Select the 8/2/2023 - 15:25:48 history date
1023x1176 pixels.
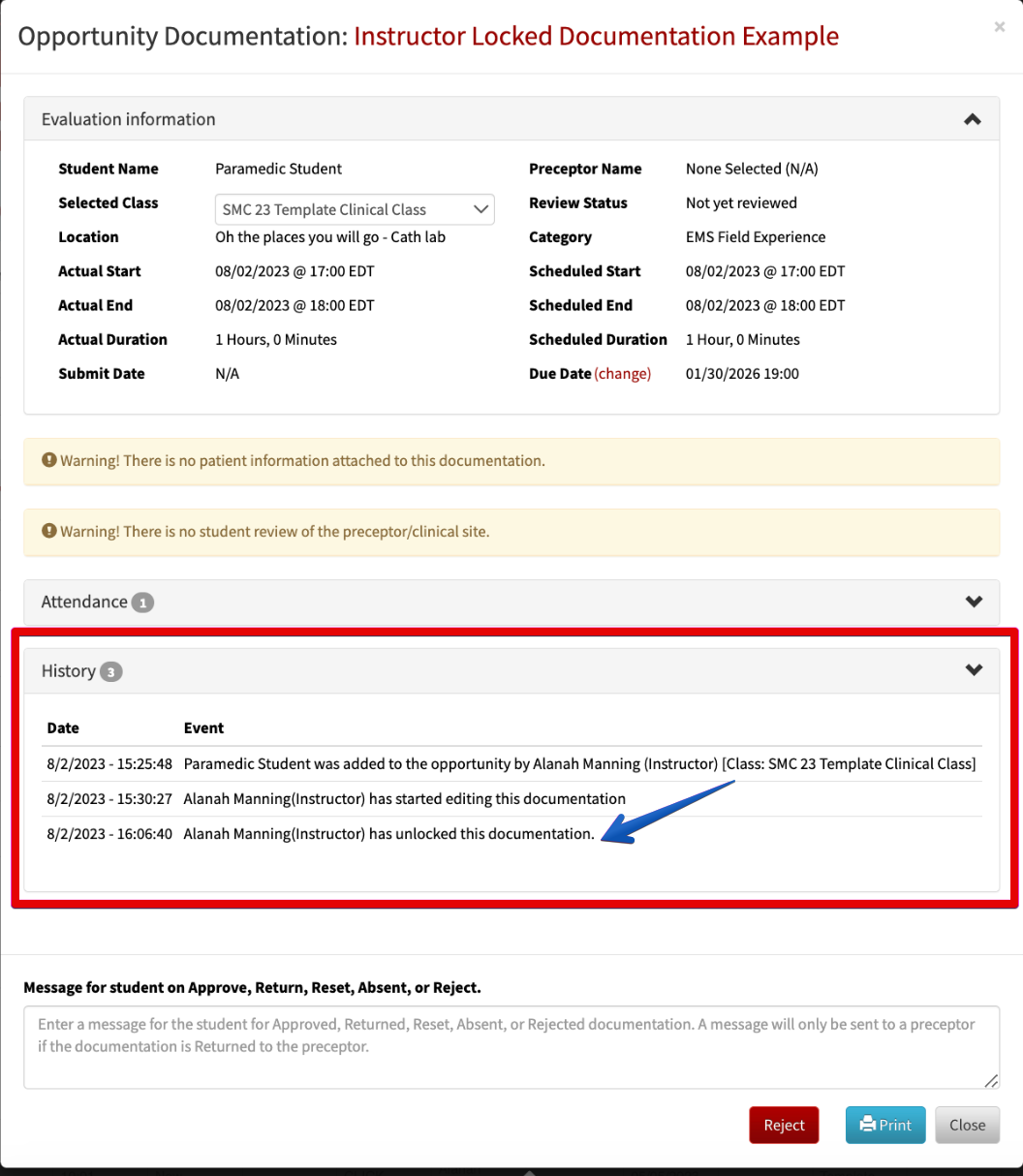pyautogui.click(x=109, y=763)
